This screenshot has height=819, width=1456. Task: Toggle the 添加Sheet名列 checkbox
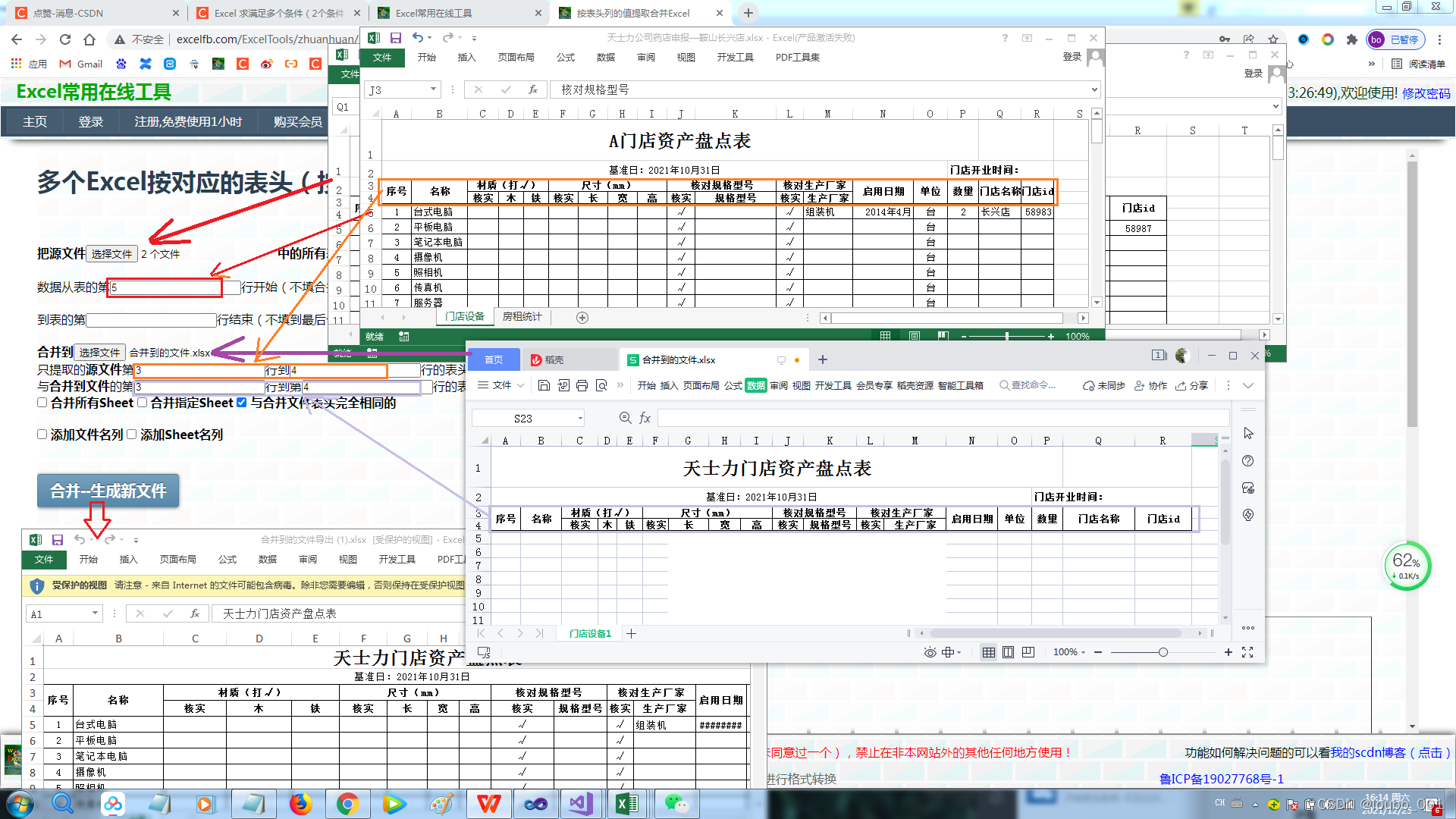pos(132,435)
